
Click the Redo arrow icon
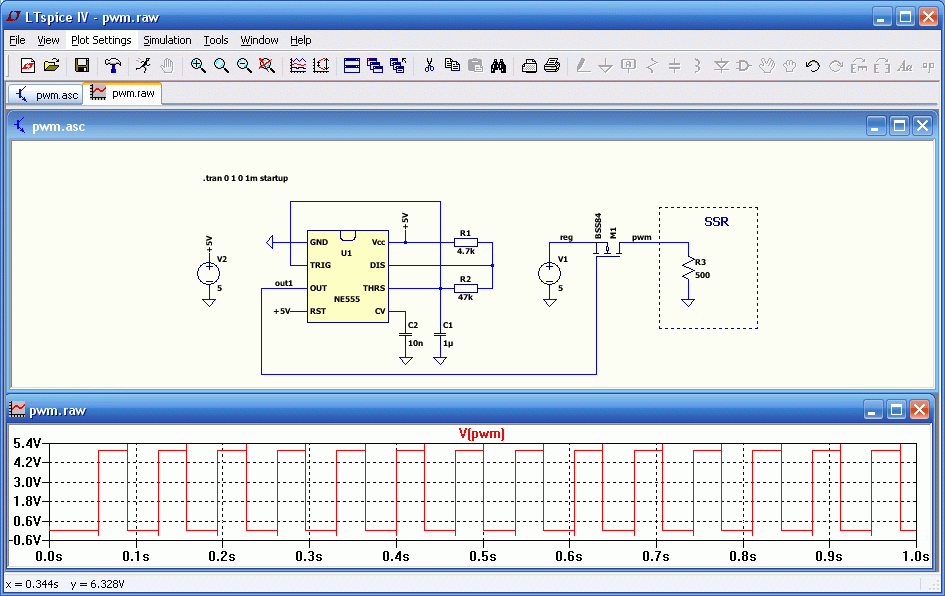[x=835, y=65]
